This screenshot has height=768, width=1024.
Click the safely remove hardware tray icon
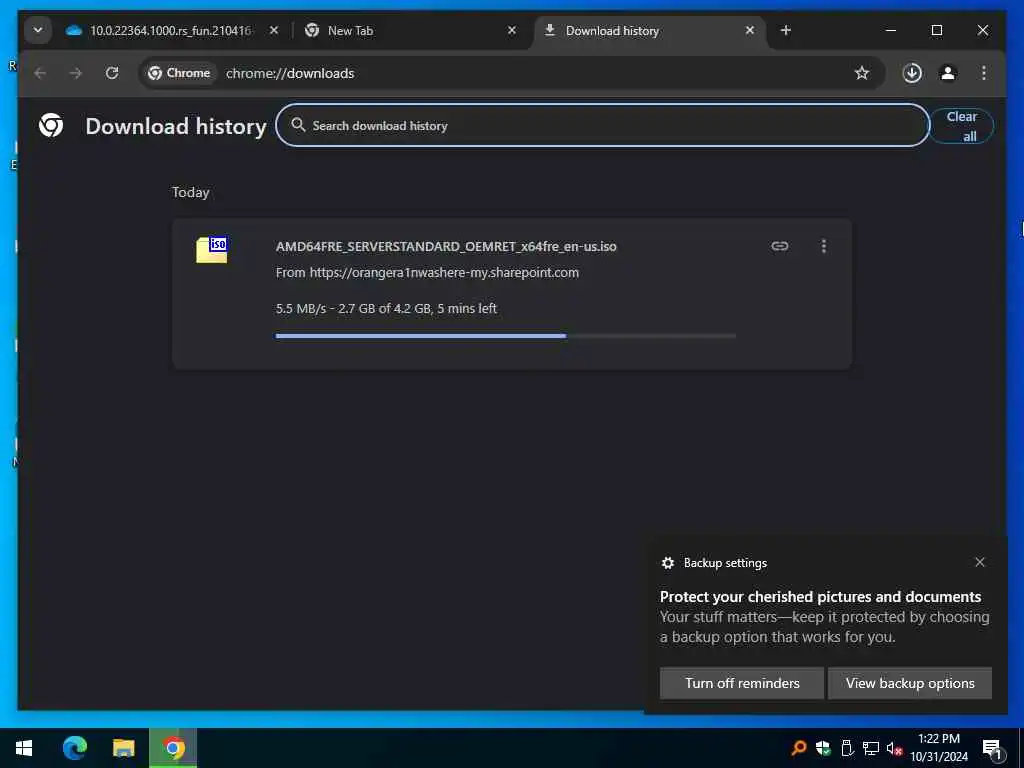pos(847,748)
